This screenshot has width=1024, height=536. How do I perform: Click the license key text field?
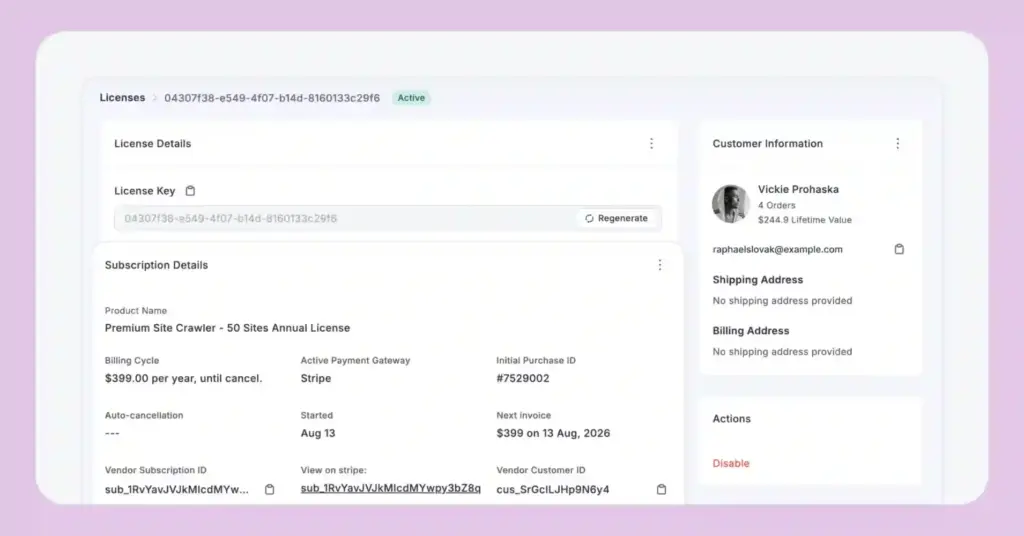[340, 218]
